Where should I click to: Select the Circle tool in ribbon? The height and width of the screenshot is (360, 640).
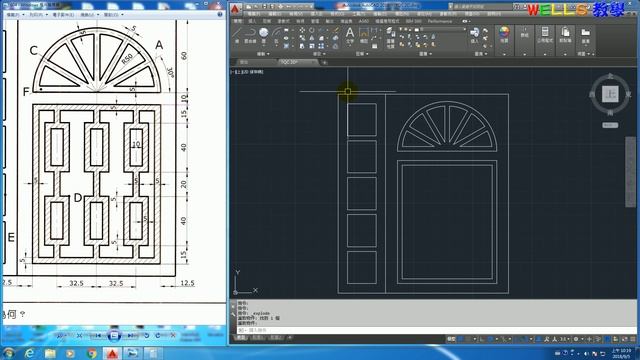point(264,35)
